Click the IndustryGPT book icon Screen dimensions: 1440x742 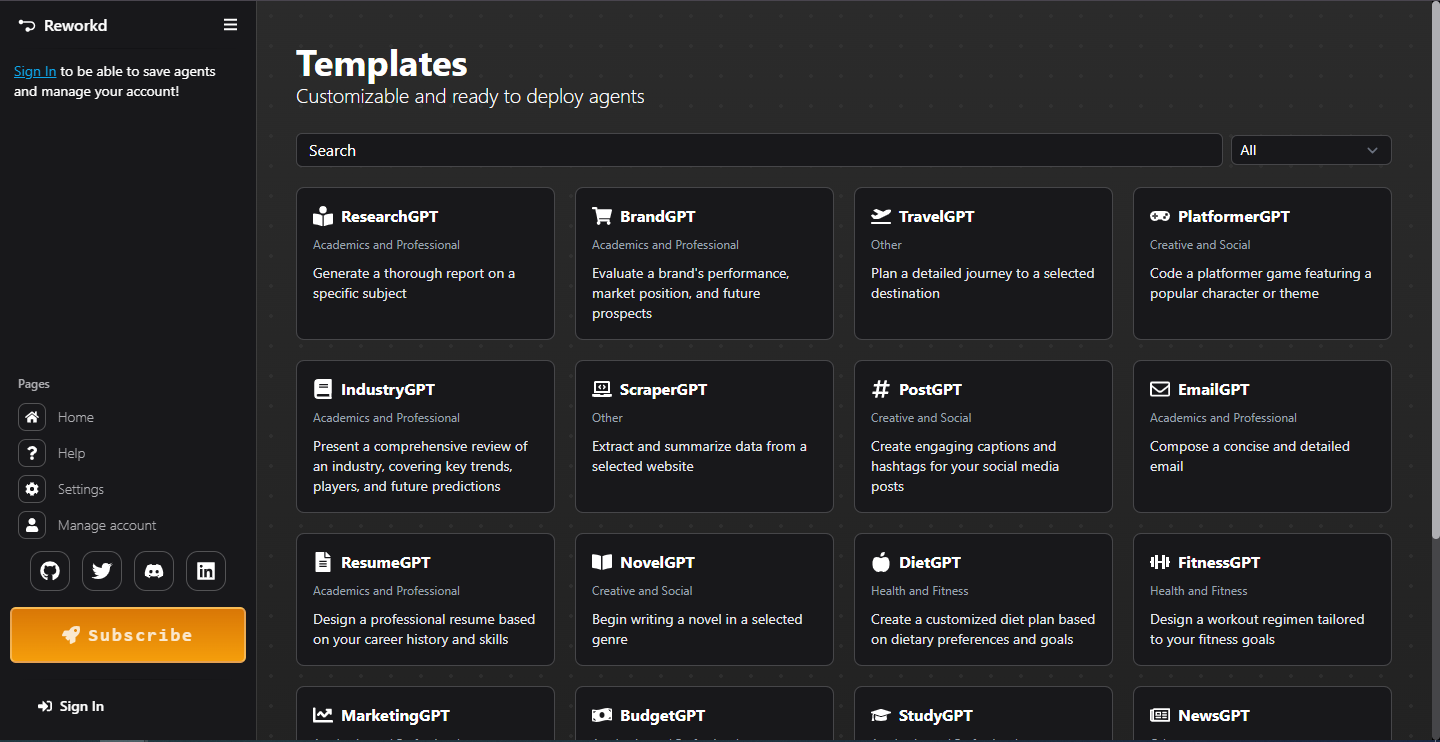323,389
